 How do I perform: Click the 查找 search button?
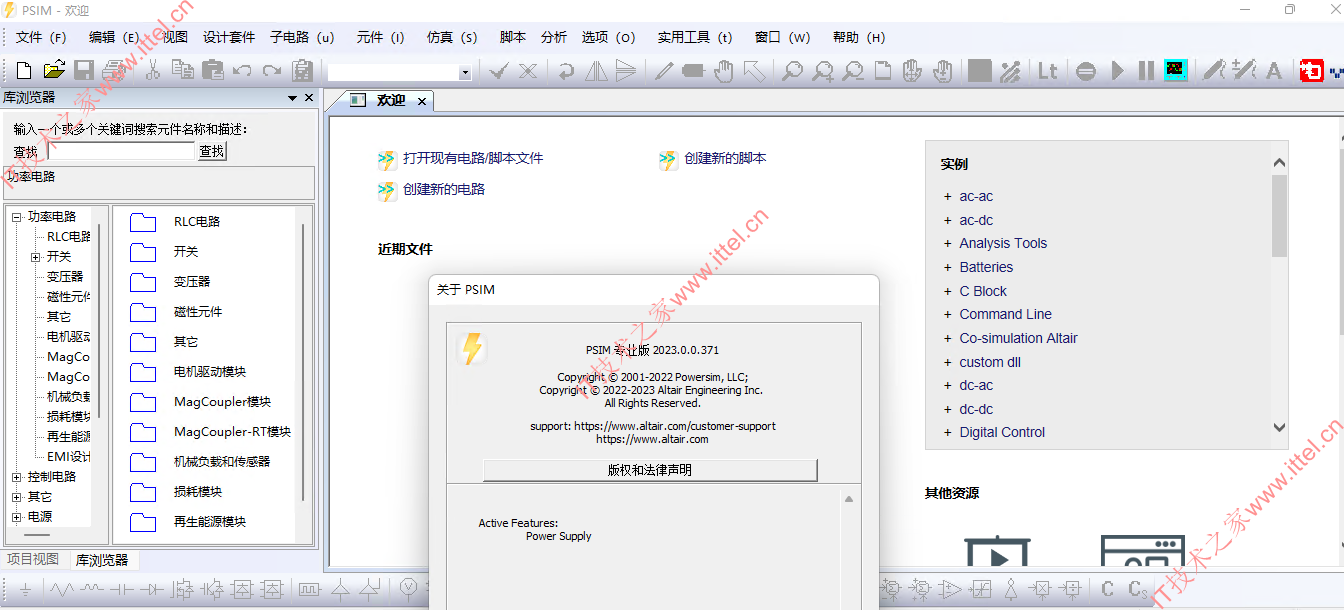click(x=212, y=151)
